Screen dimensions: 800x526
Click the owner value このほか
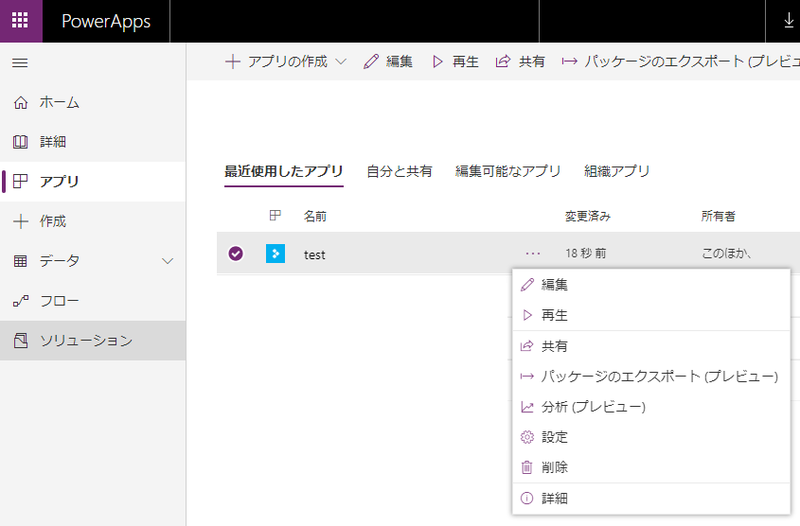tap(726, 254)
